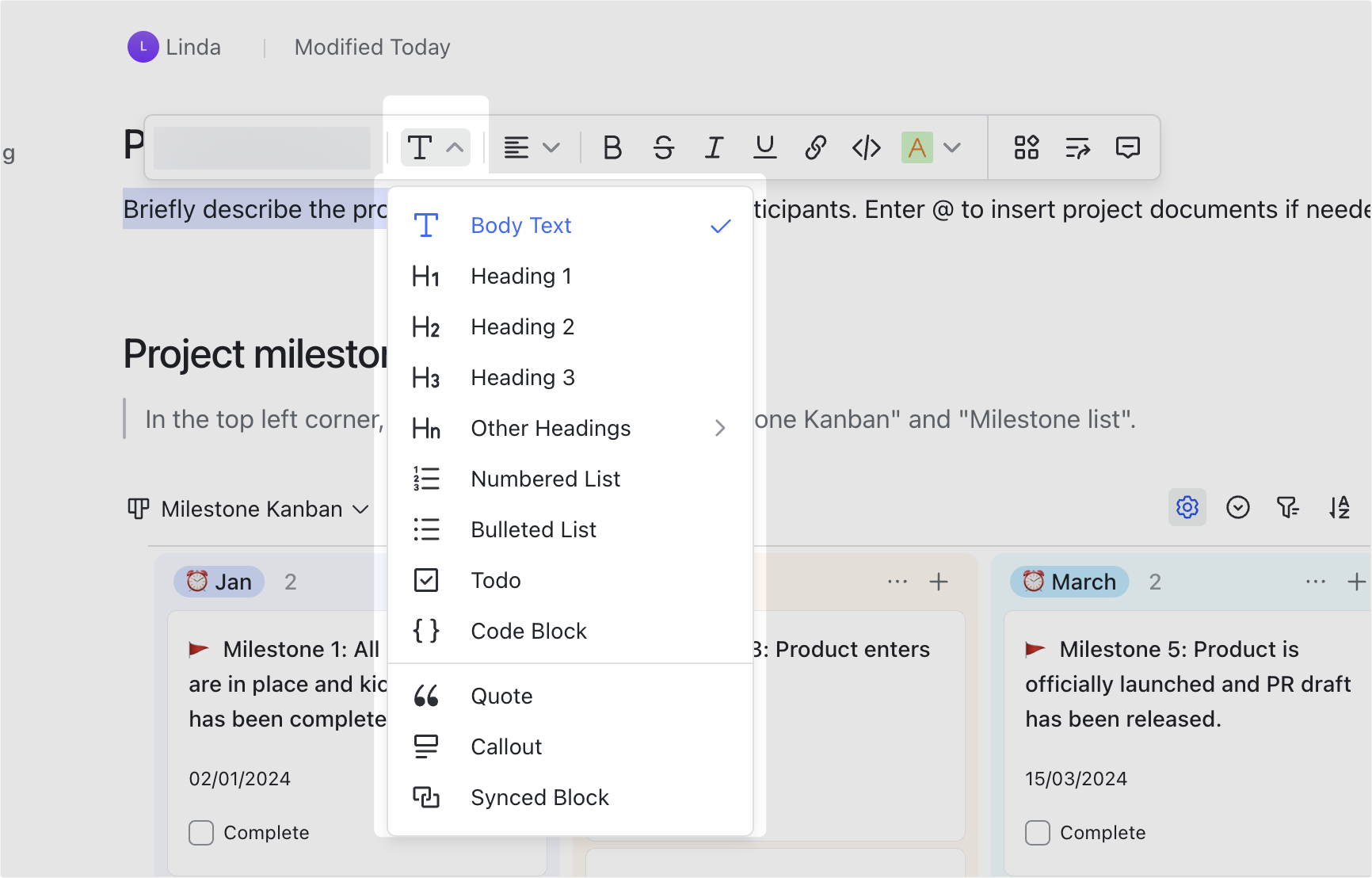This screenshot has height=878, width=1372.
Task: Select Bulleted List option
Action: (x=570, y=530)
